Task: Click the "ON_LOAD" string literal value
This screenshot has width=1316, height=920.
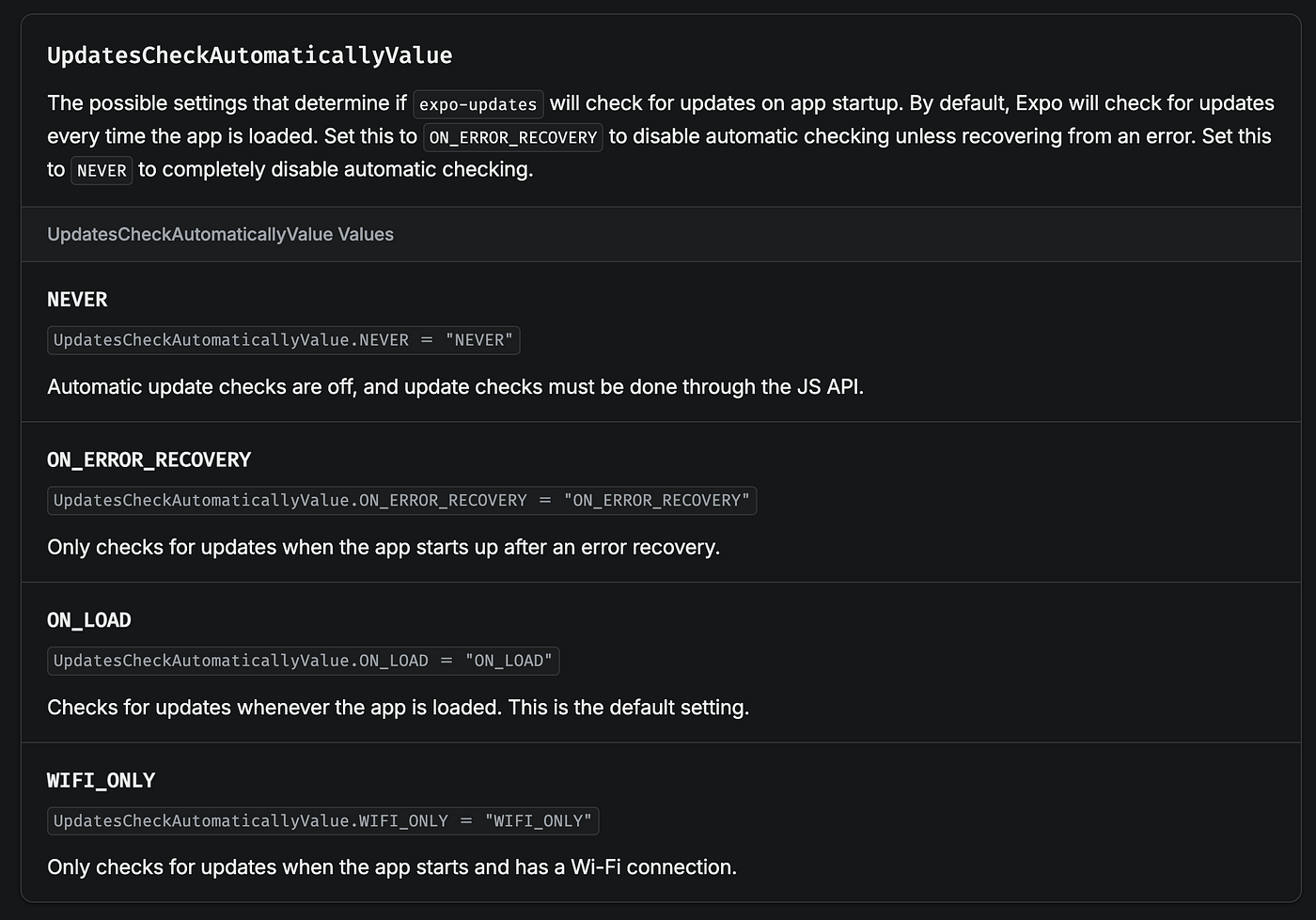Action: pyautogui.click(x=509, y=661)
